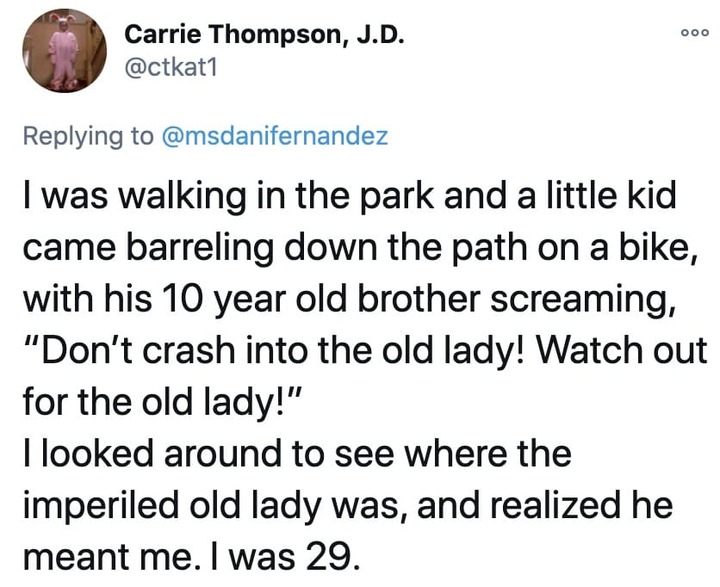The width and height of the screenshot is (720, 587).
Task: Open the @ctkat1 handle profile
Action: [x=170, y=69]
